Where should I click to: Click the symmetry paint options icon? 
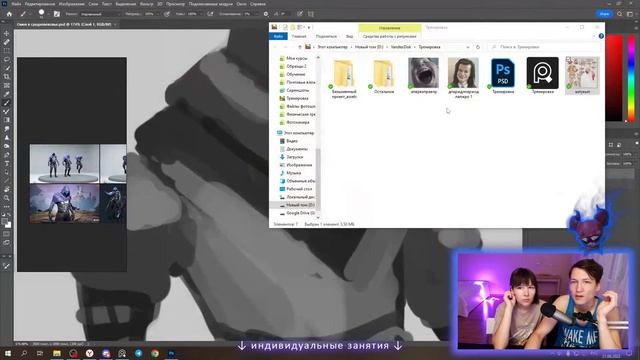coord(311,14)
